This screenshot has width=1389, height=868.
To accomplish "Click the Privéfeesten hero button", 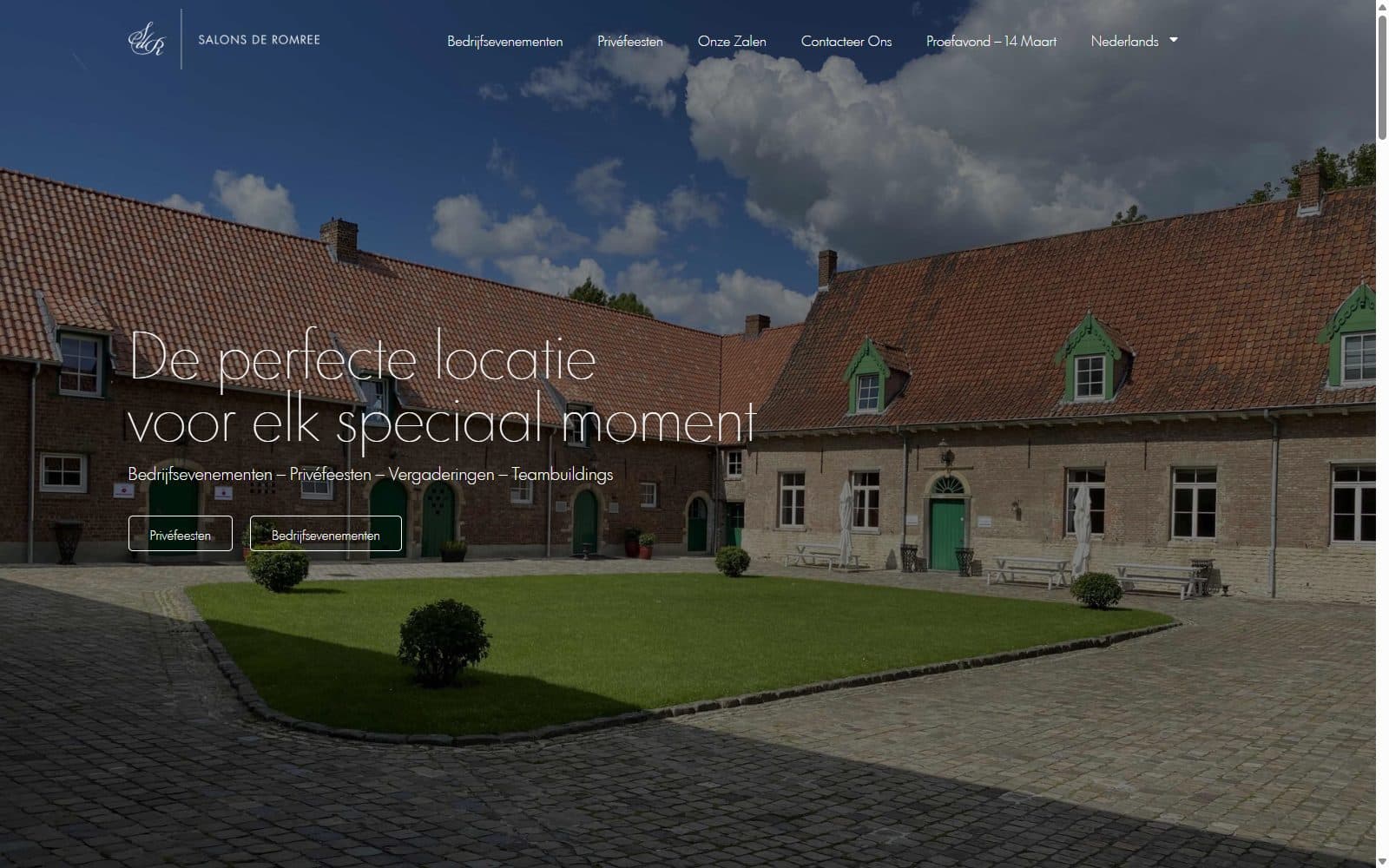I will tap(181, 533).
